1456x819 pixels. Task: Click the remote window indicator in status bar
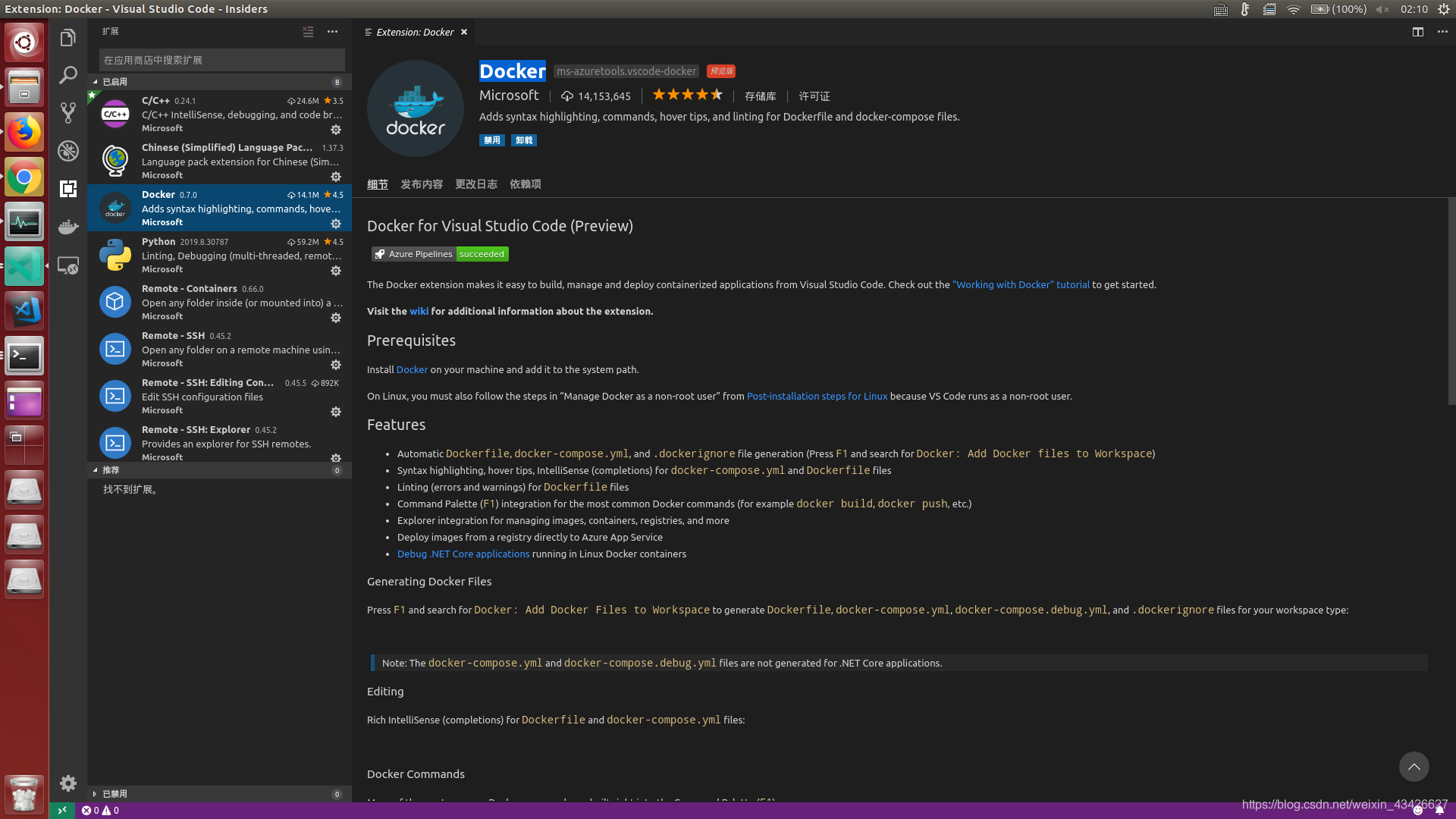[62, 811]
